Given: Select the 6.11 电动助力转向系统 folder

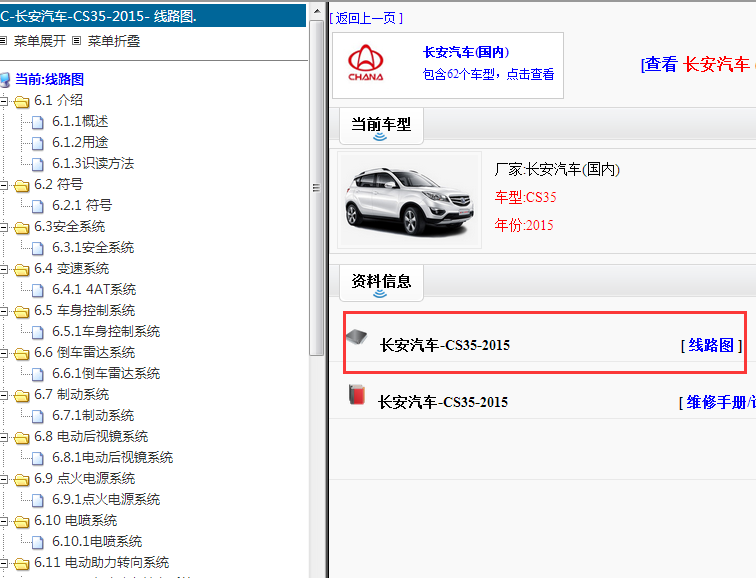Looking at the screenshot, I should click(101, 563).
